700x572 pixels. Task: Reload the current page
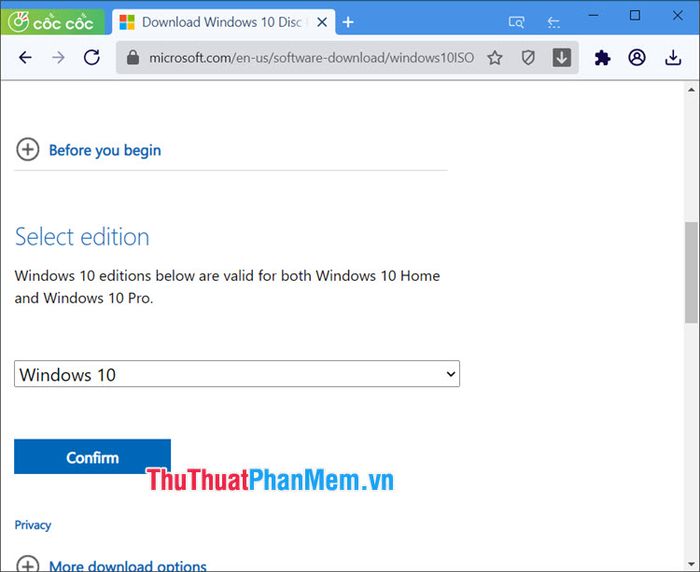point(92,58)
